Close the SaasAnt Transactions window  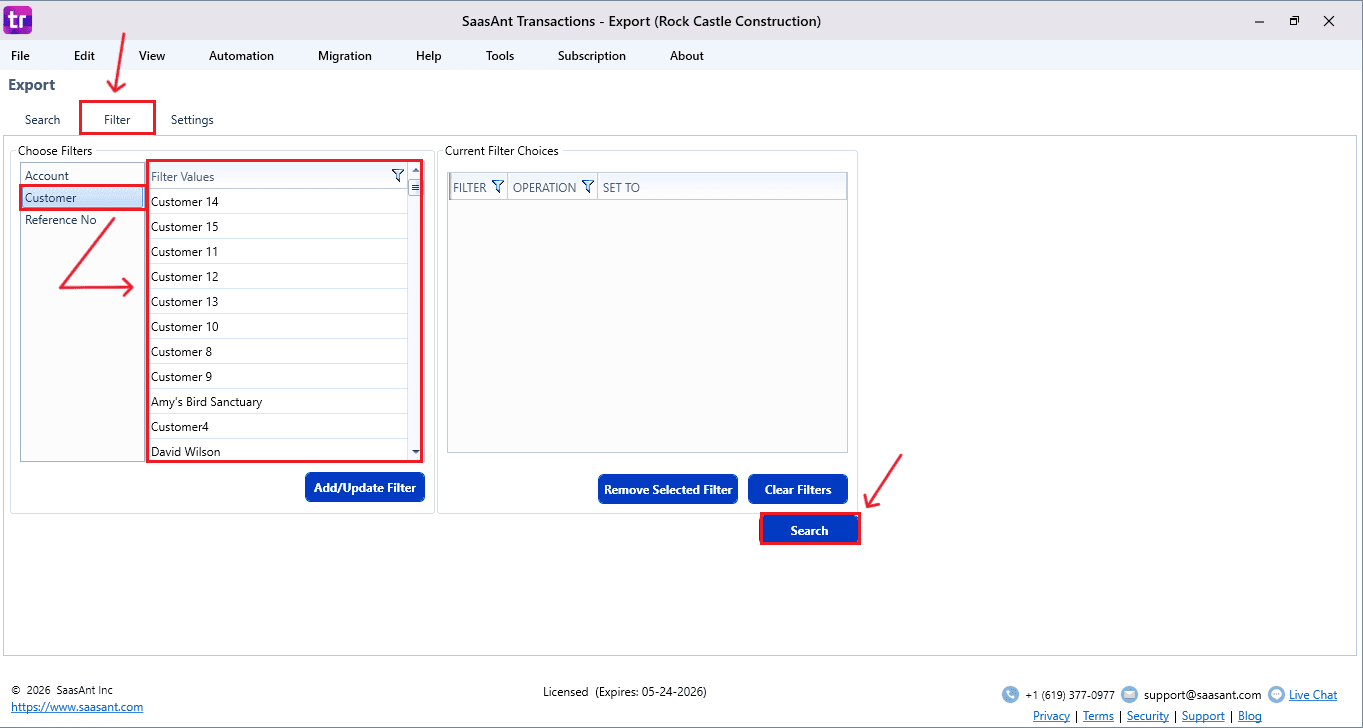point(1329,20)
